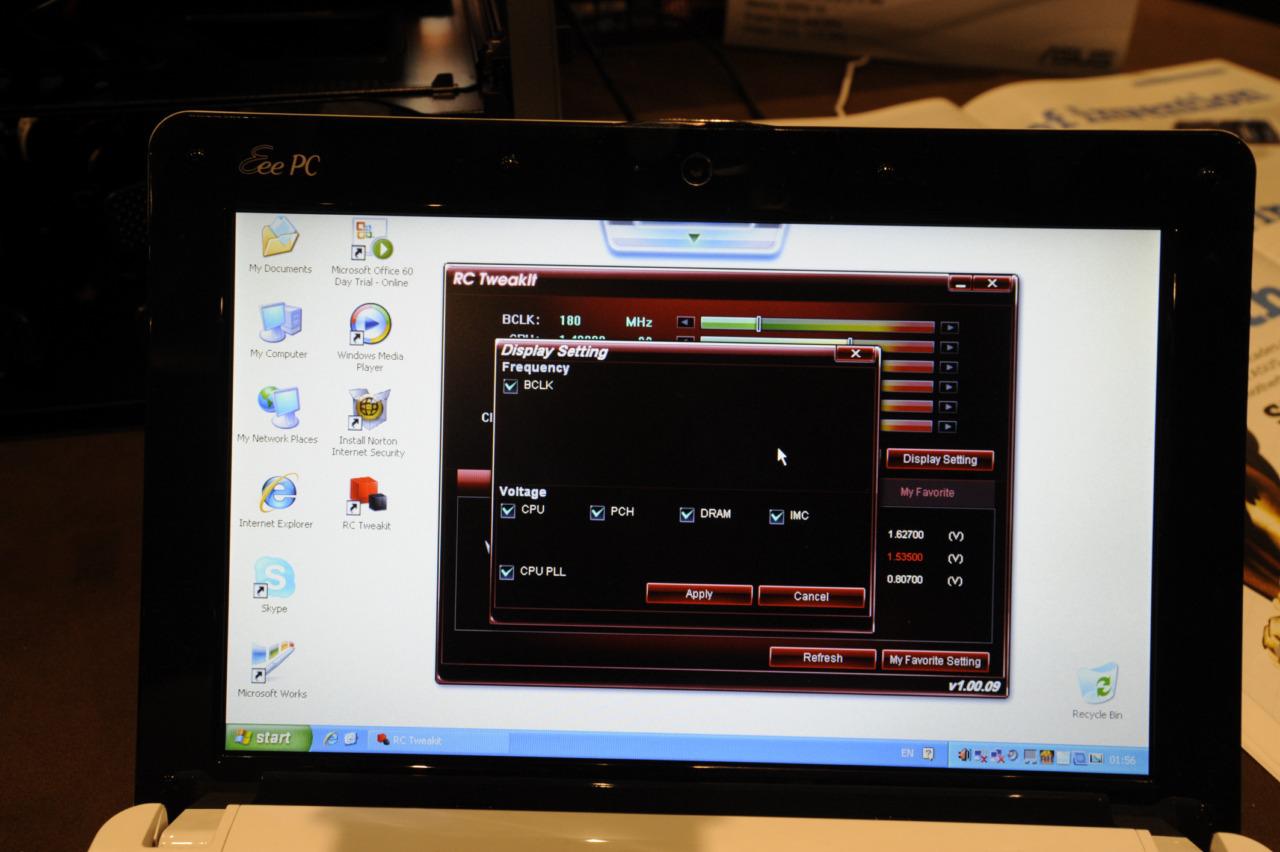Click the BCLK frequency slider handle
1280x852 pixels.
759,324
